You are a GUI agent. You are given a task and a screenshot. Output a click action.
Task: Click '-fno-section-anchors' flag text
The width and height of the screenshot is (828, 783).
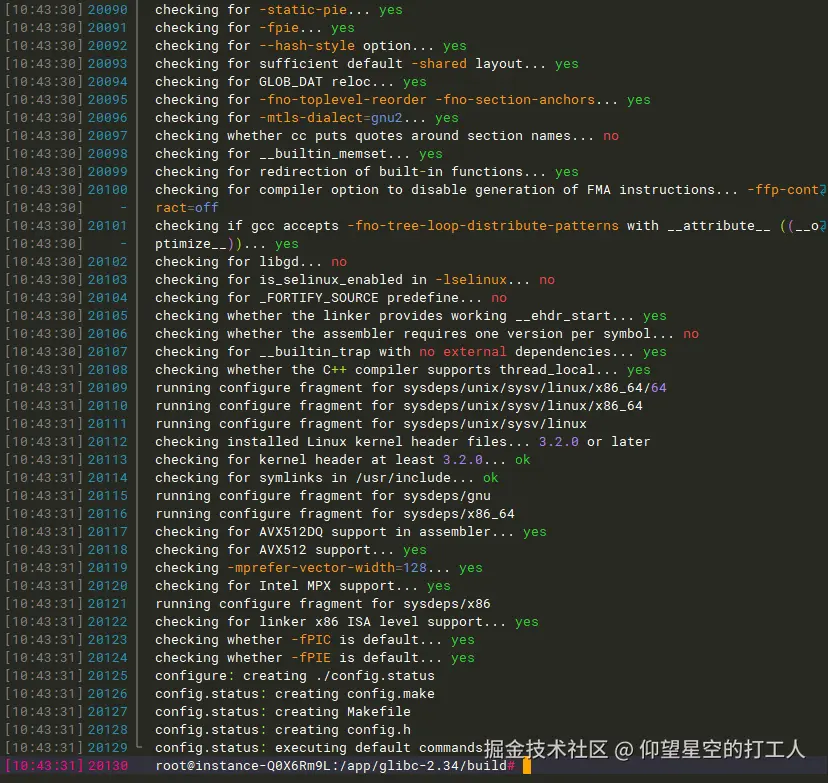tap(515, 100)
